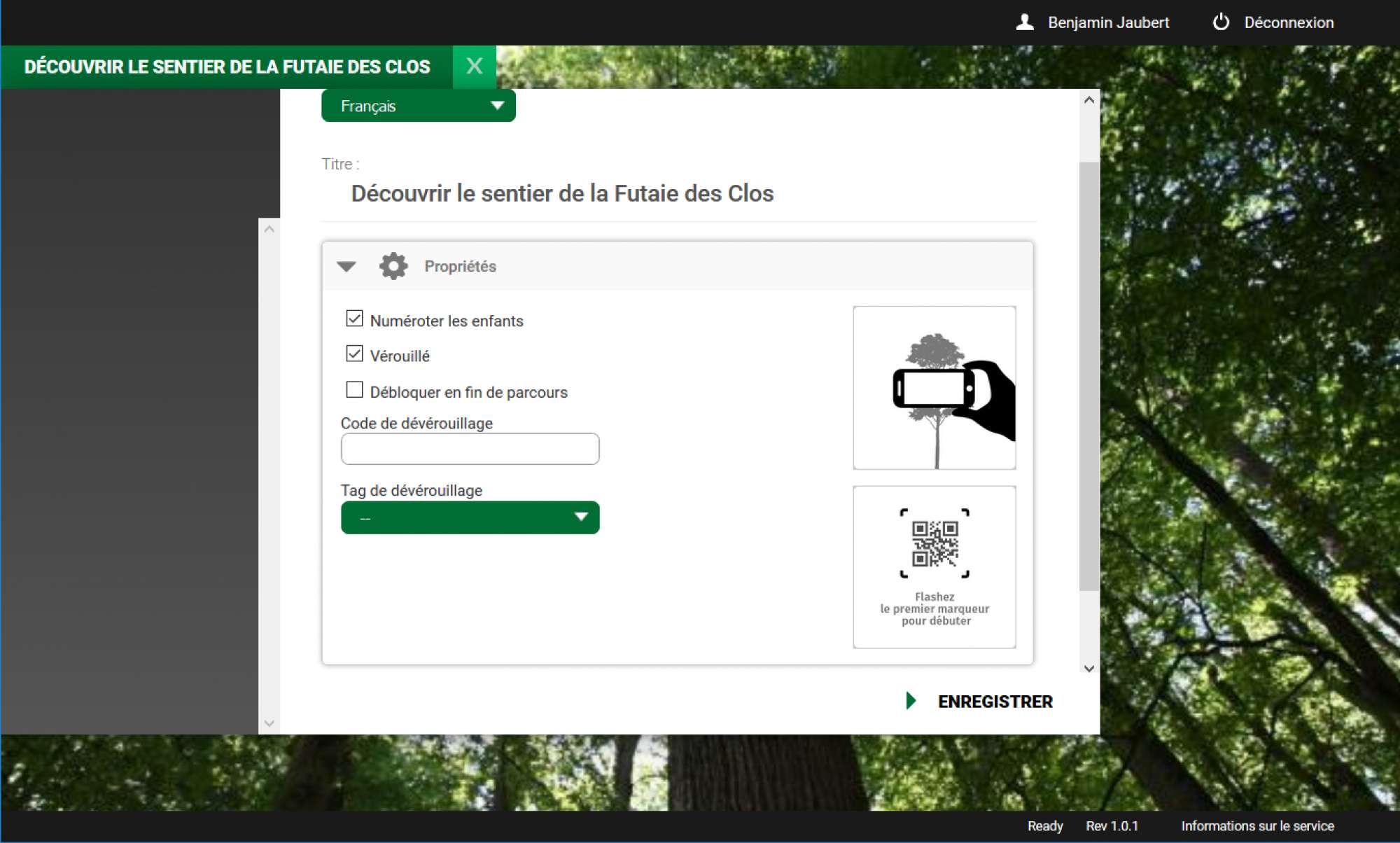Toggle the Vérouillé checkbox
1400x843 pixels.
[354, 354]
